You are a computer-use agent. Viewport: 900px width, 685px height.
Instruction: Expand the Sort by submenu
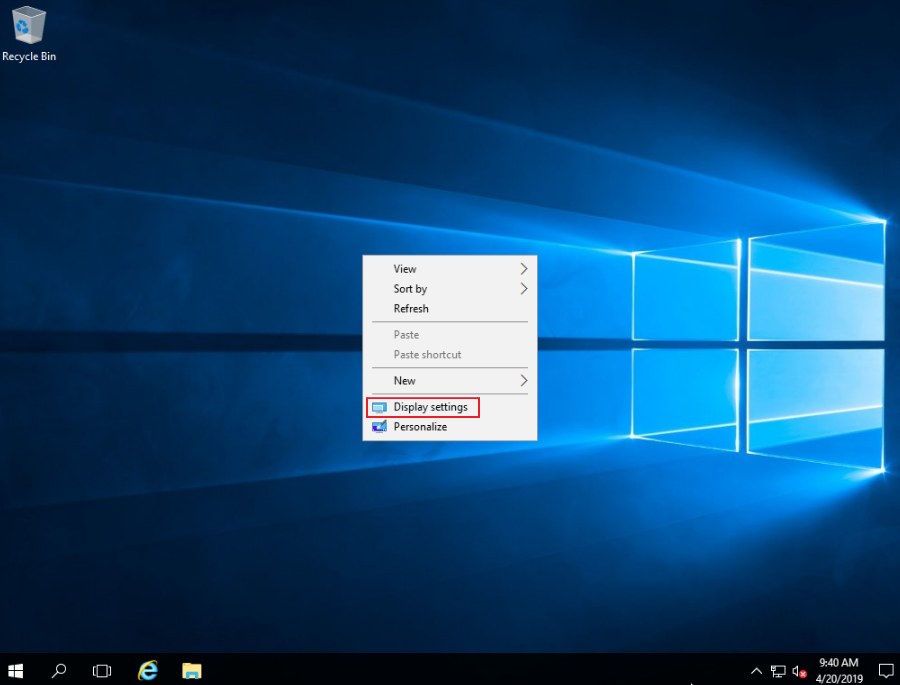click(450, 289)
